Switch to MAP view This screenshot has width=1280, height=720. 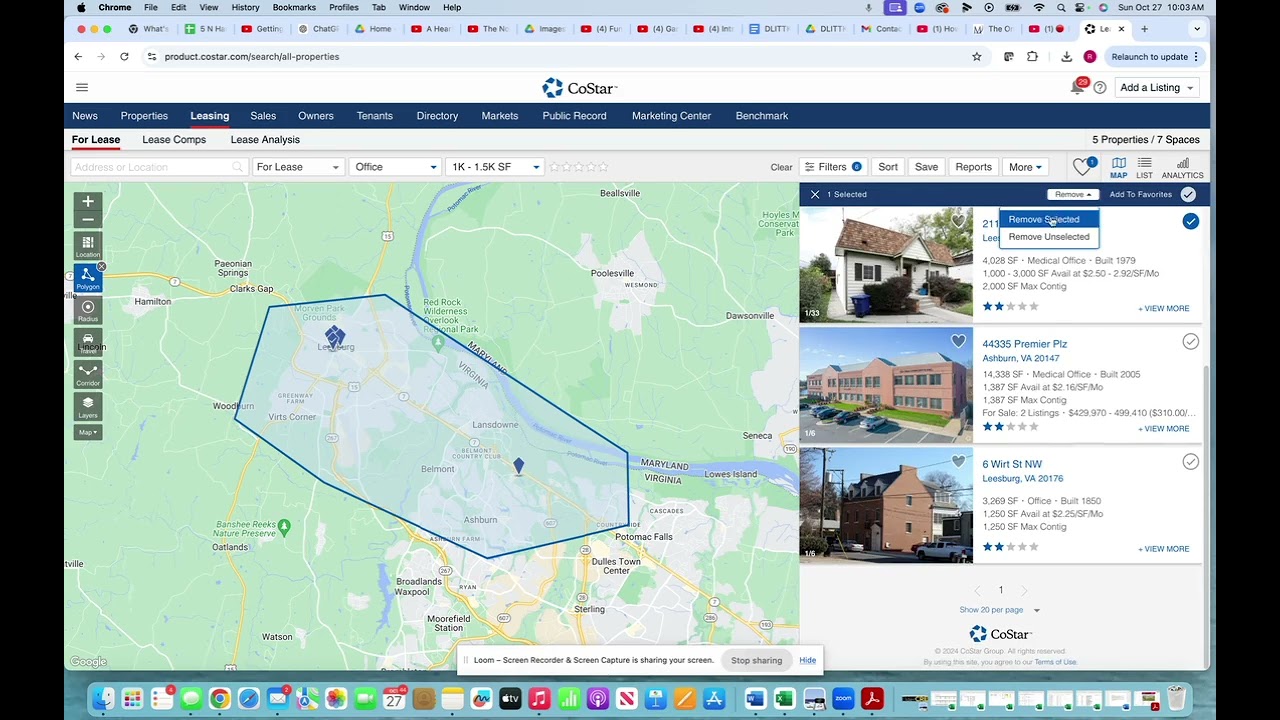tap(1118, 167)
